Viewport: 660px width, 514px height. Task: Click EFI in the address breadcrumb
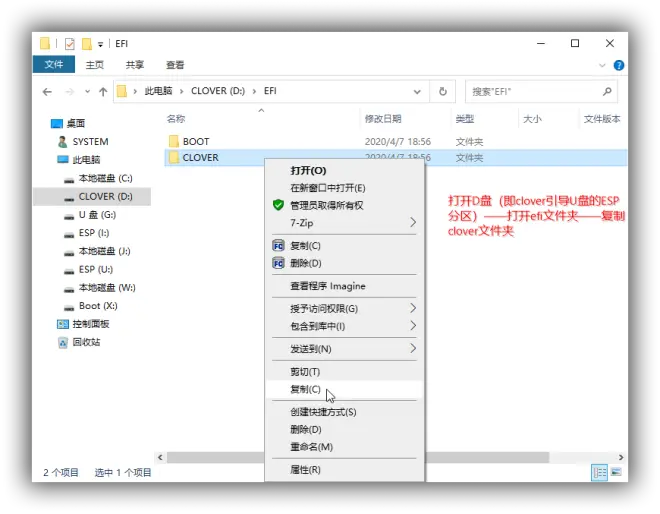click(270, 91)
